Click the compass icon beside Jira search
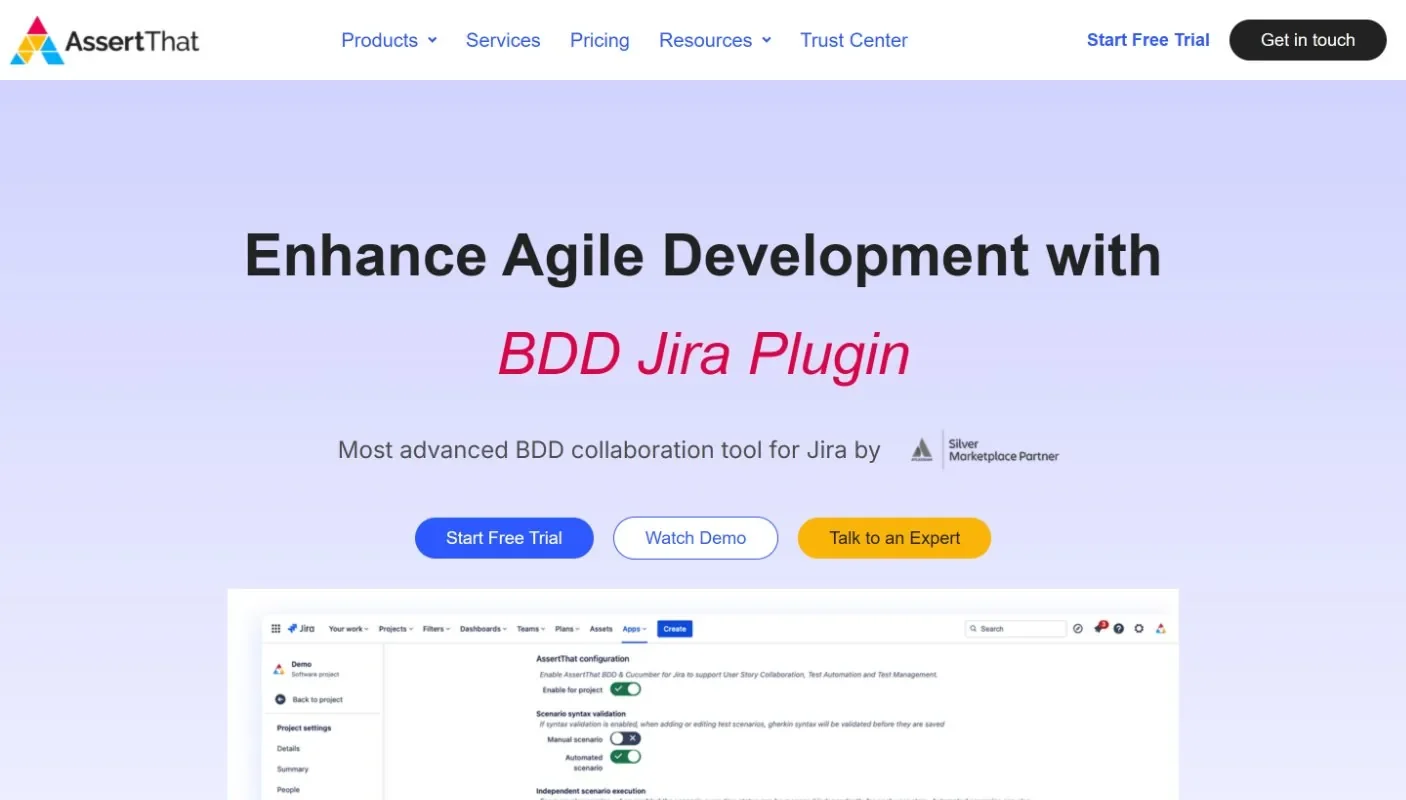The width and height of the screenshot is (1406, 800). 1078,629
